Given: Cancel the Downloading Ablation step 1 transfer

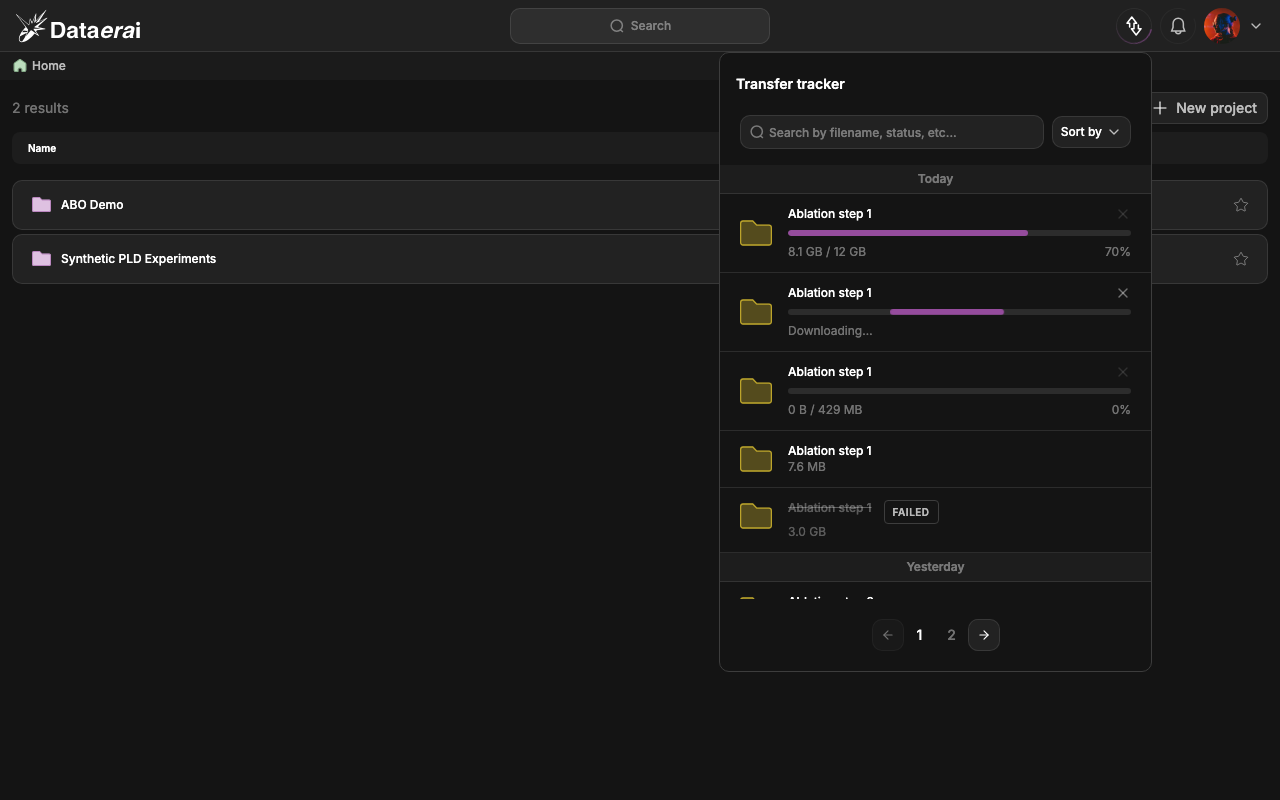Looking at the screenshot, I should click(1123, 293).
